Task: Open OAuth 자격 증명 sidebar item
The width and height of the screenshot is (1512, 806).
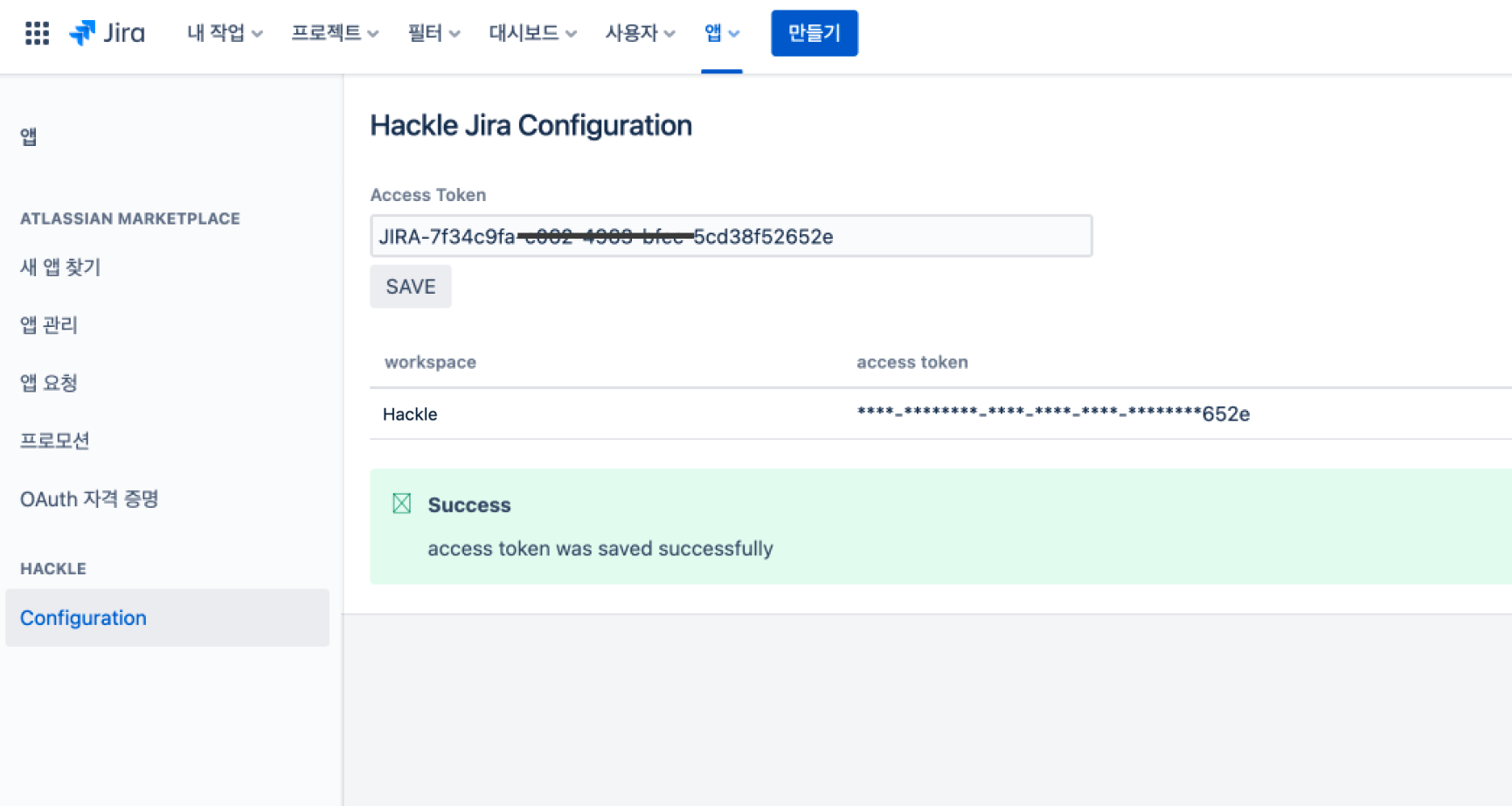Action: coord(89,499)
